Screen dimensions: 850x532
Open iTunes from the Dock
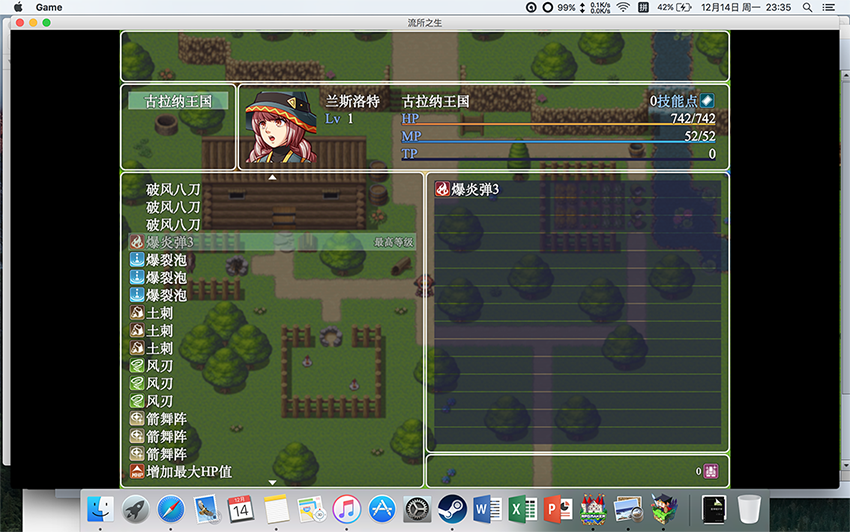pos(346,509)
